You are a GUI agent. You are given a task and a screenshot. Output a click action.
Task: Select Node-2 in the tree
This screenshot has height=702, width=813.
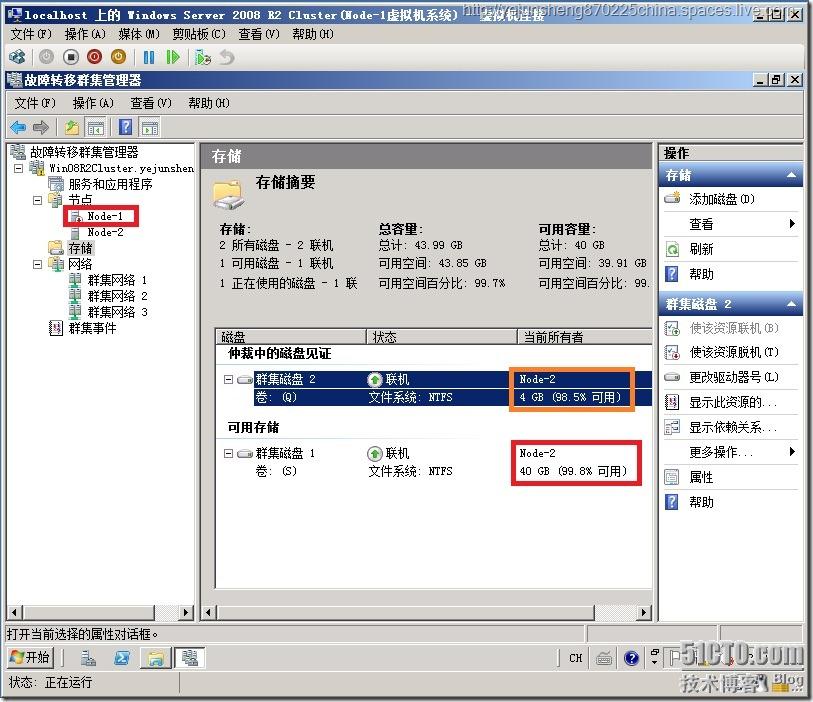pyautogui.click(x=105, y=232)
